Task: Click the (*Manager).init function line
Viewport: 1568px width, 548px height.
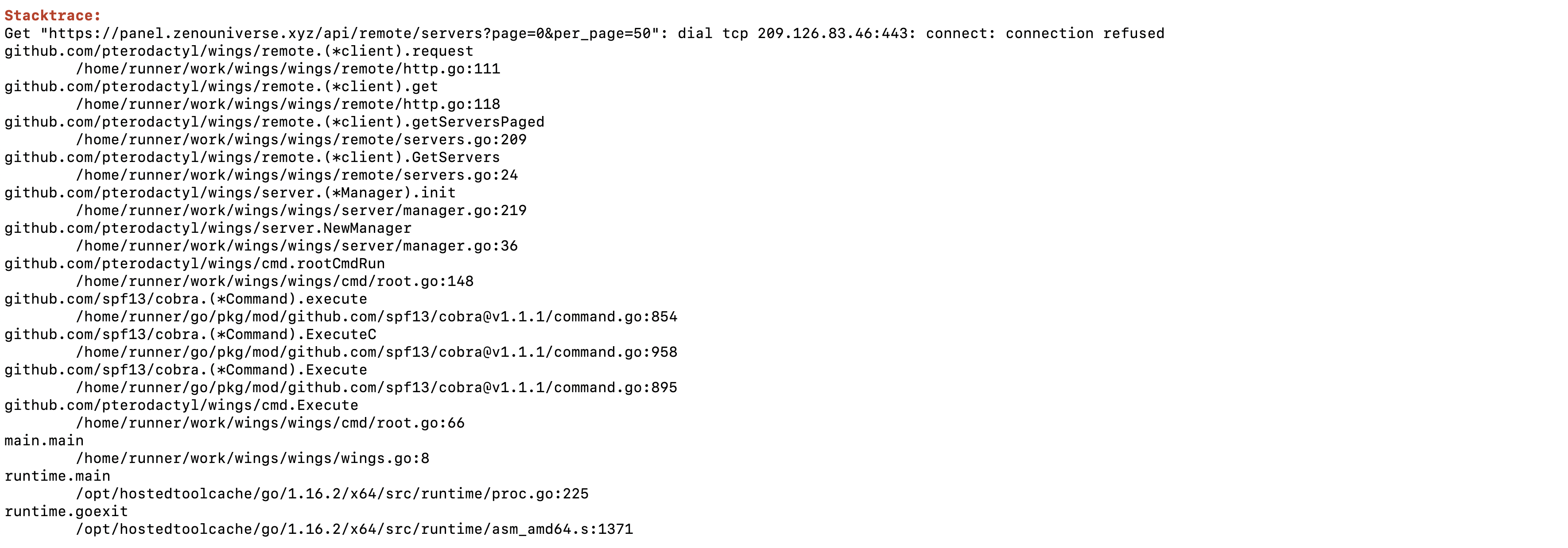Action: (x=230, y=192)
